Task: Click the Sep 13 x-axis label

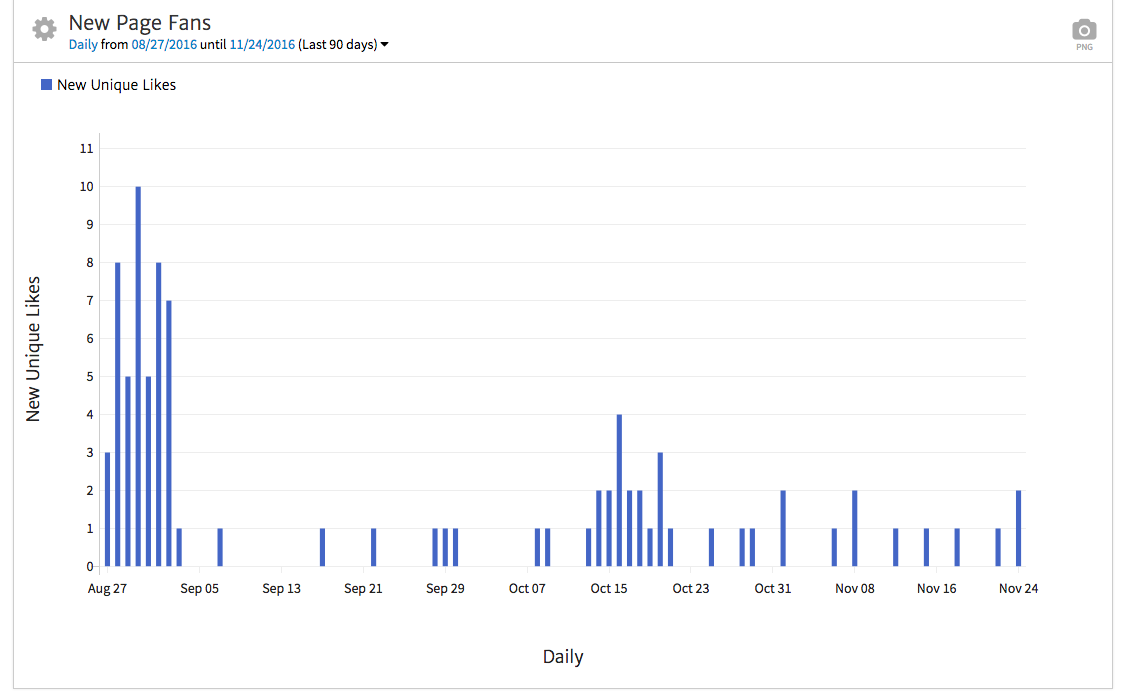Action: point(281,588)
